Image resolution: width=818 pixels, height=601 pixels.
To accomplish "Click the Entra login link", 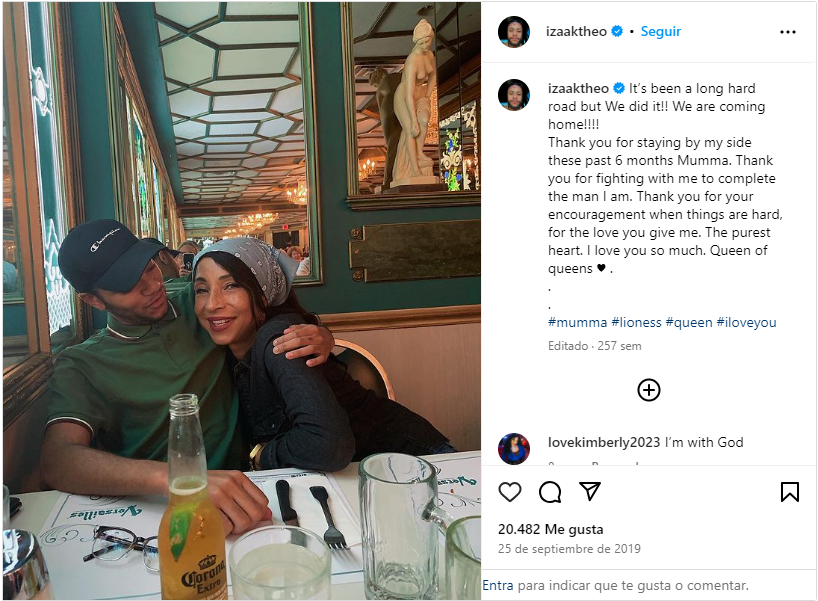I will tap(498, 585).
